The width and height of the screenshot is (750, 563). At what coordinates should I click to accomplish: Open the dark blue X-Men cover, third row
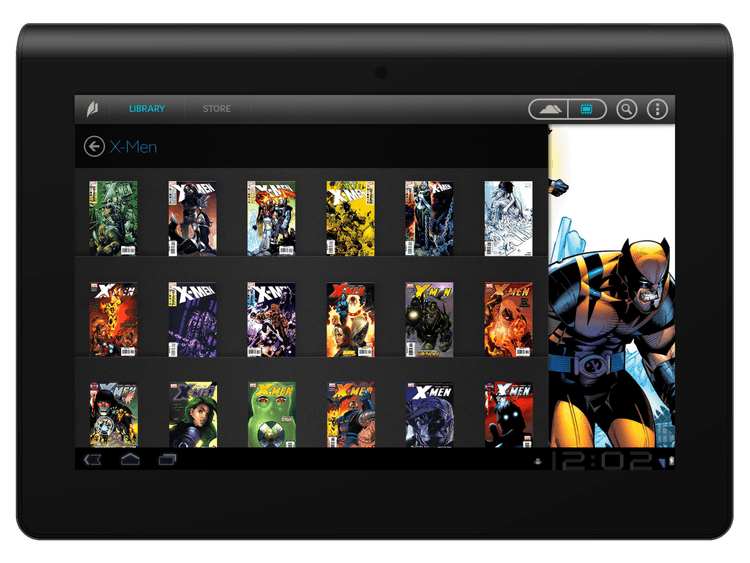[429, 415]
